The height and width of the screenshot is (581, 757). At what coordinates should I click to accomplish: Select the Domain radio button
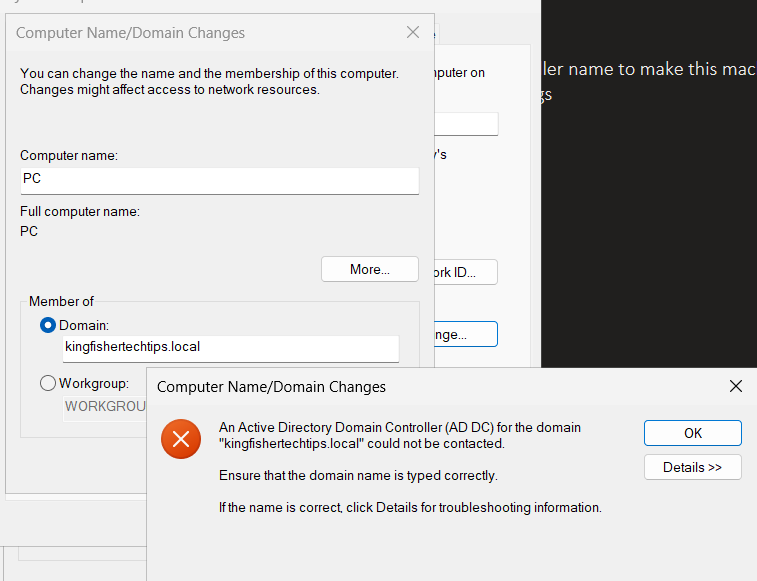(x=48, y=325)
